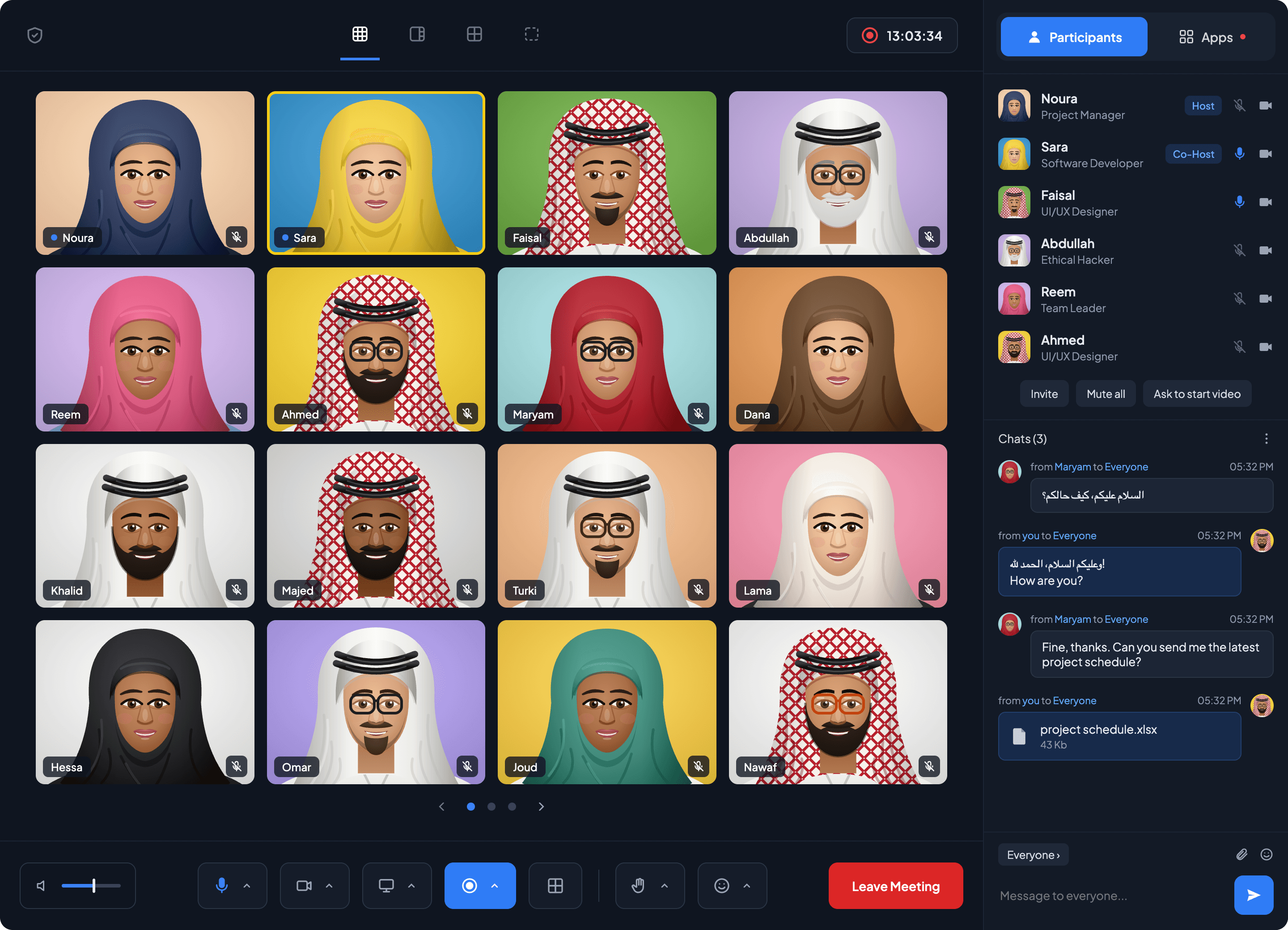Click Mute all participants

click(x=1105, y=393)
